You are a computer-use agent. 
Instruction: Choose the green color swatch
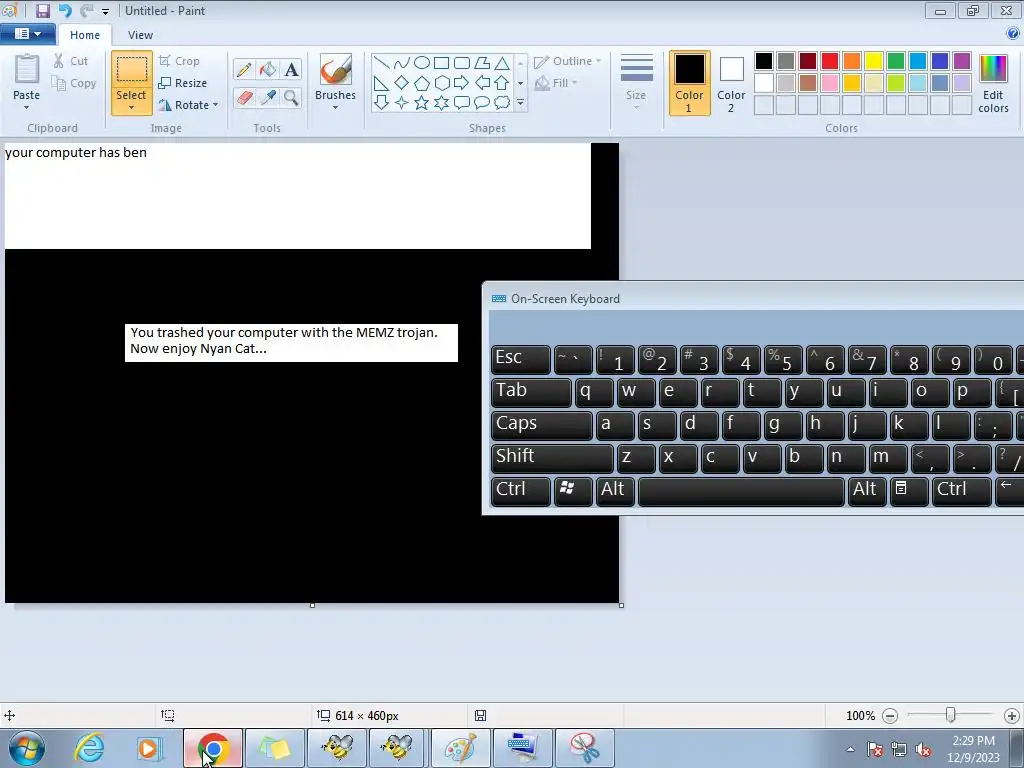pos(896,61)
